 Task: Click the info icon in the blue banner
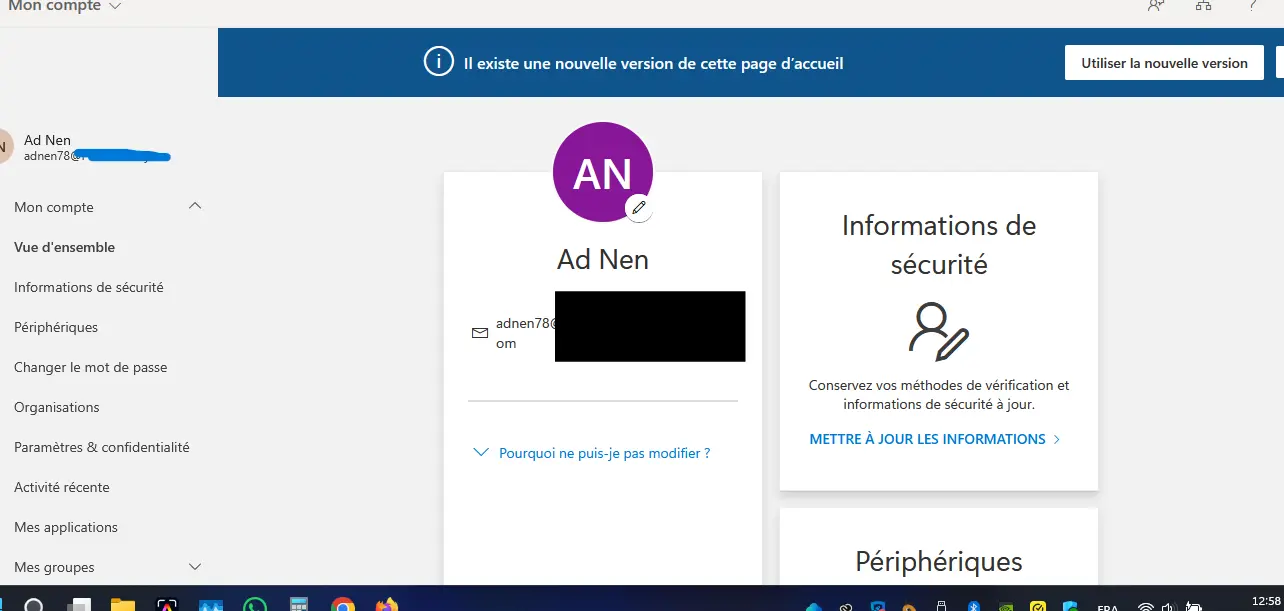coord(438,62)
